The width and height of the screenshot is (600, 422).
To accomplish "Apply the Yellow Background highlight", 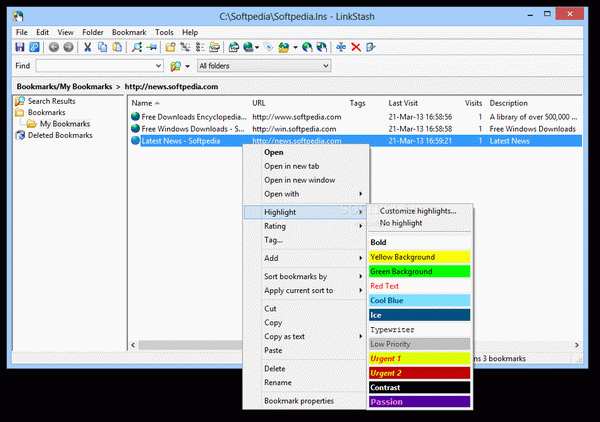I will pyautogui.click(x=419, y=257).
